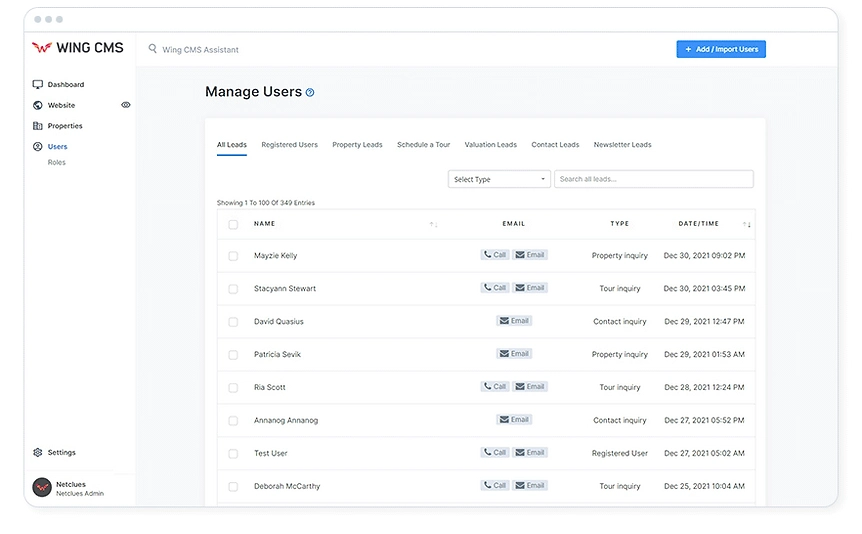Click the Netclues Admin profile avatar
This screenshot has height=534, width=862.
(x=42, y=488)
